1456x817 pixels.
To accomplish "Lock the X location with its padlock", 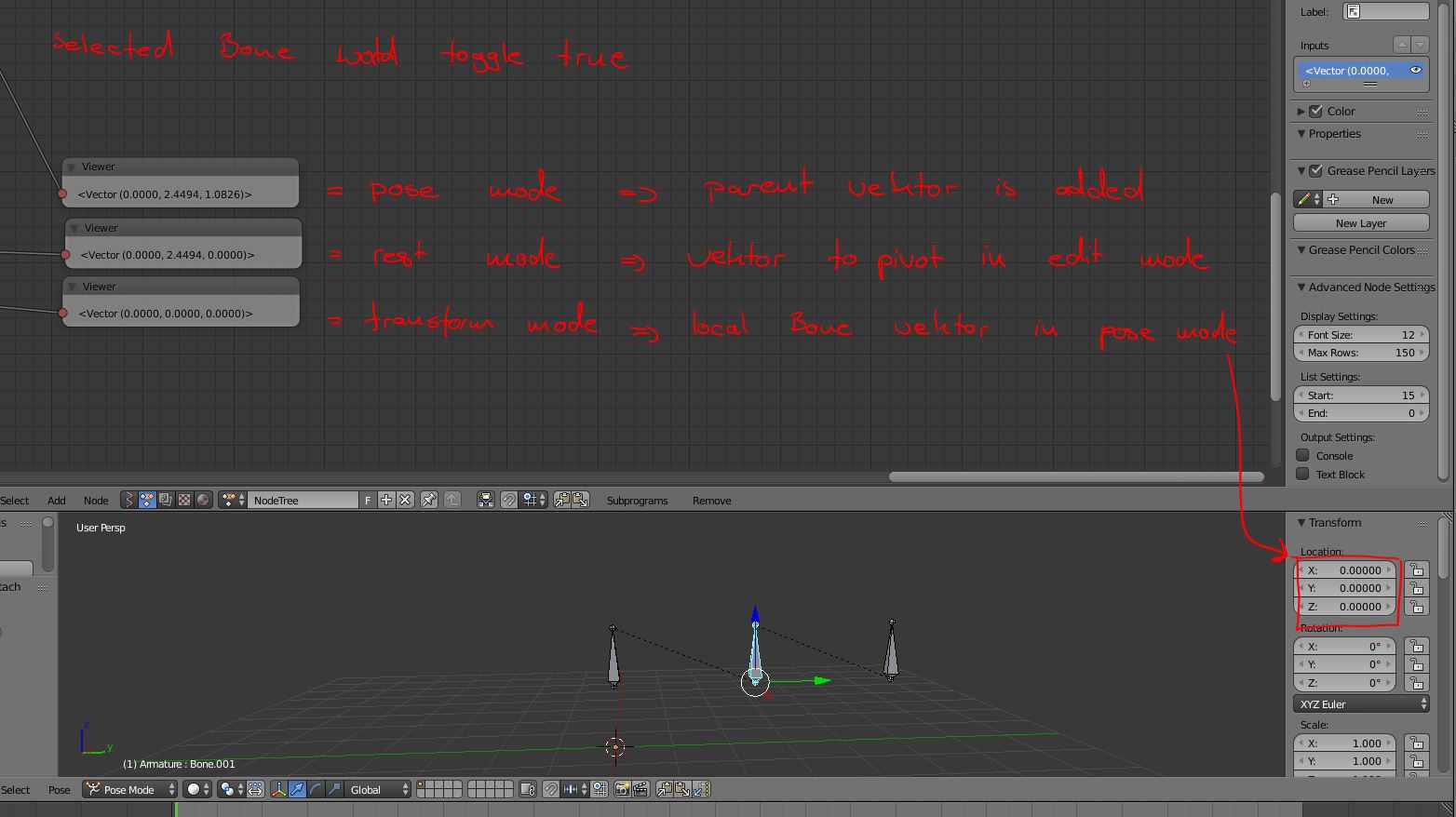I will pos(1417,570).
